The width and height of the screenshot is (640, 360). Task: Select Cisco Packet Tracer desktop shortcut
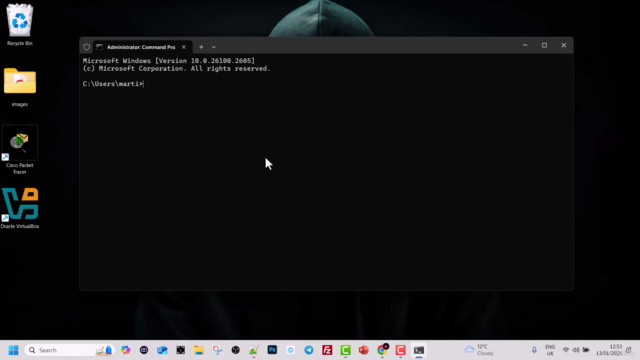pos(20,150)
